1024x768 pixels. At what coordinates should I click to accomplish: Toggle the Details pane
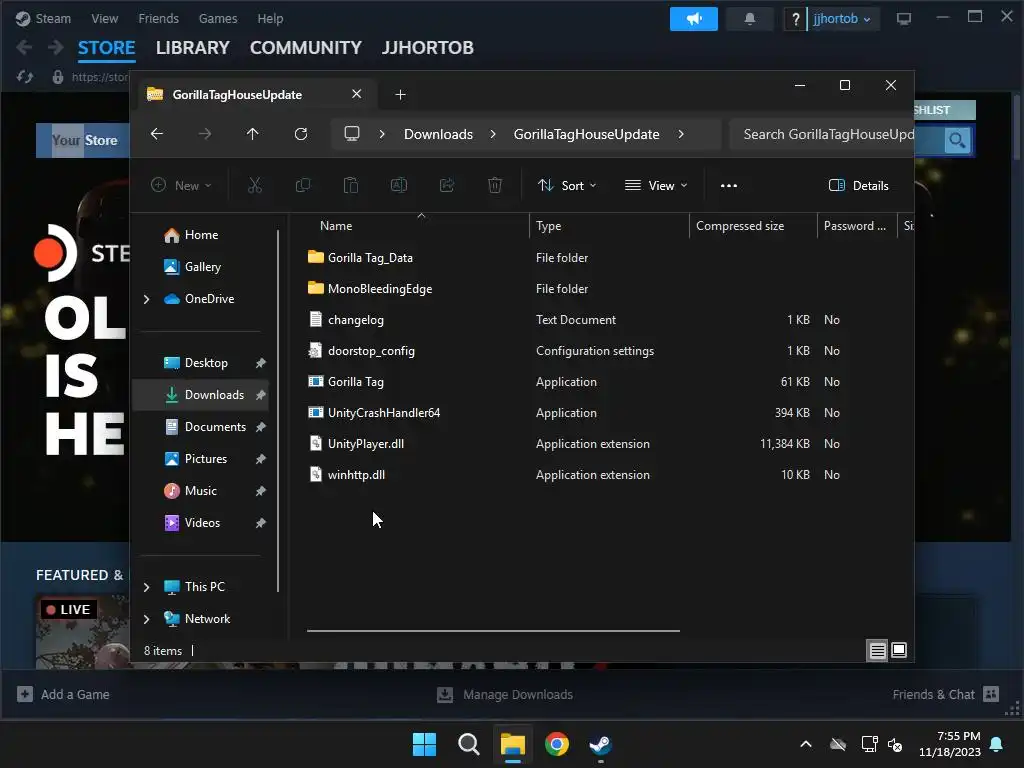coord(858,185)
